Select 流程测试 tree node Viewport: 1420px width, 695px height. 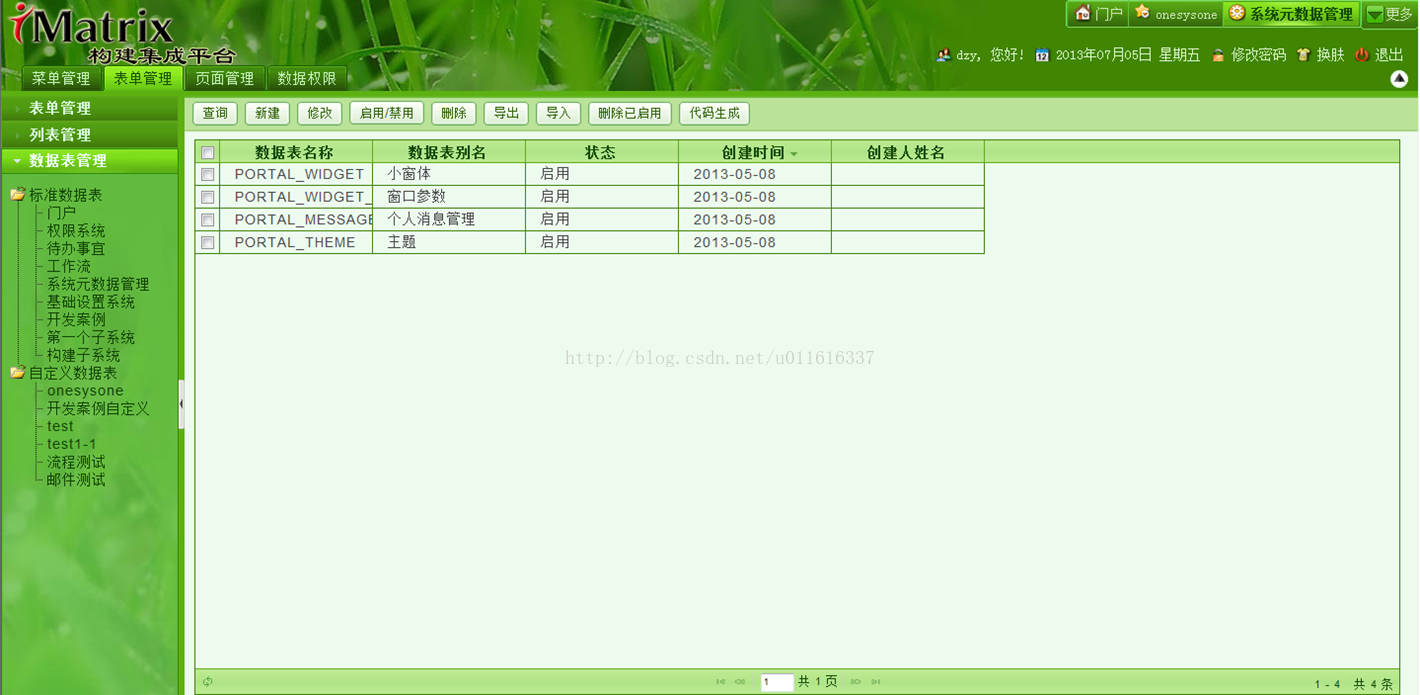point(76,462)
